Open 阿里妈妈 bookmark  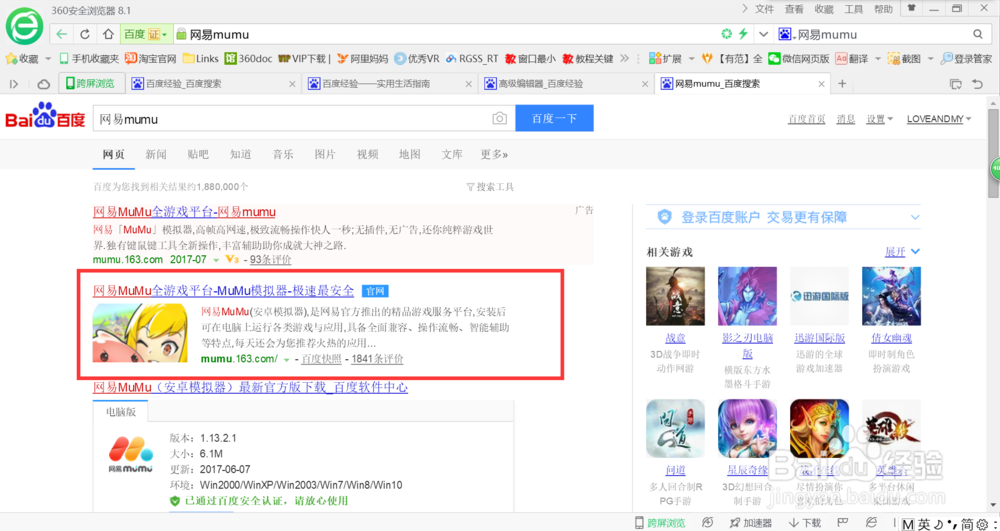coord(363,59)
